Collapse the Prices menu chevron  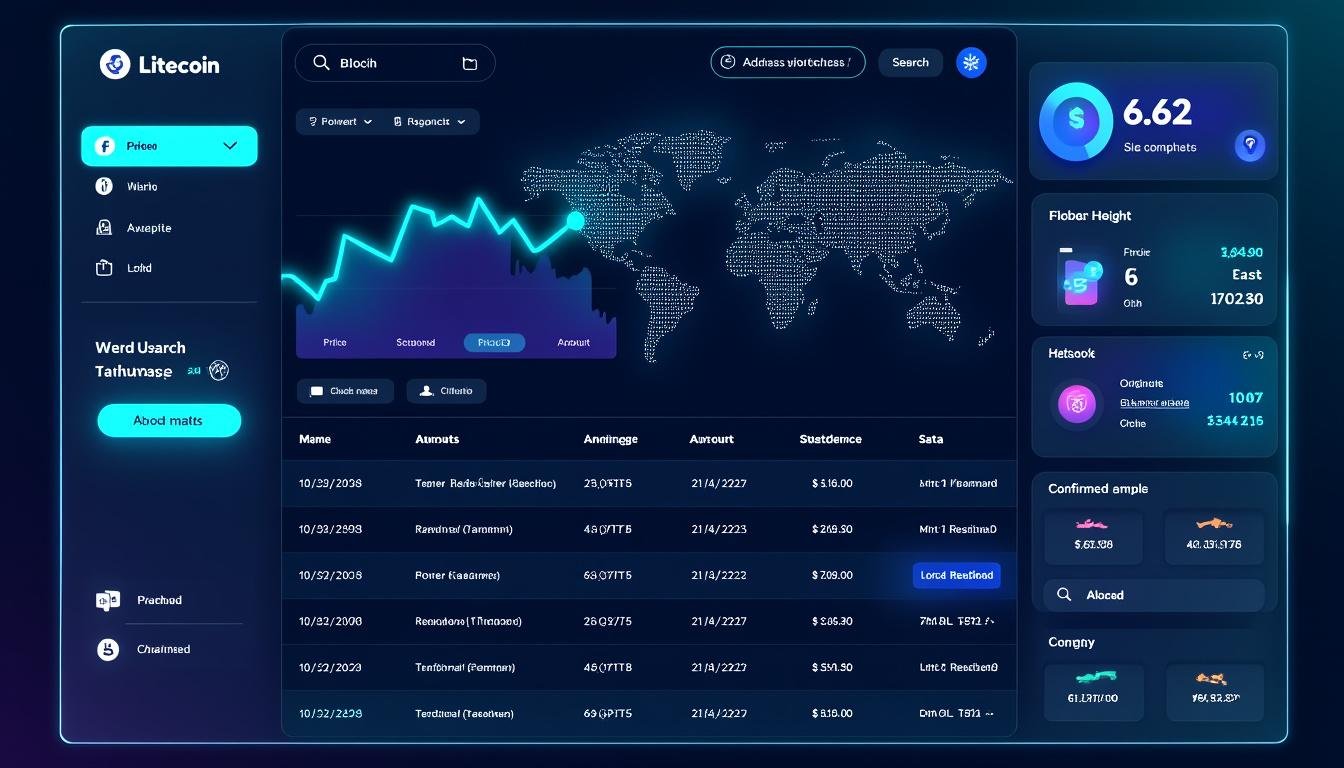(230, 145)
